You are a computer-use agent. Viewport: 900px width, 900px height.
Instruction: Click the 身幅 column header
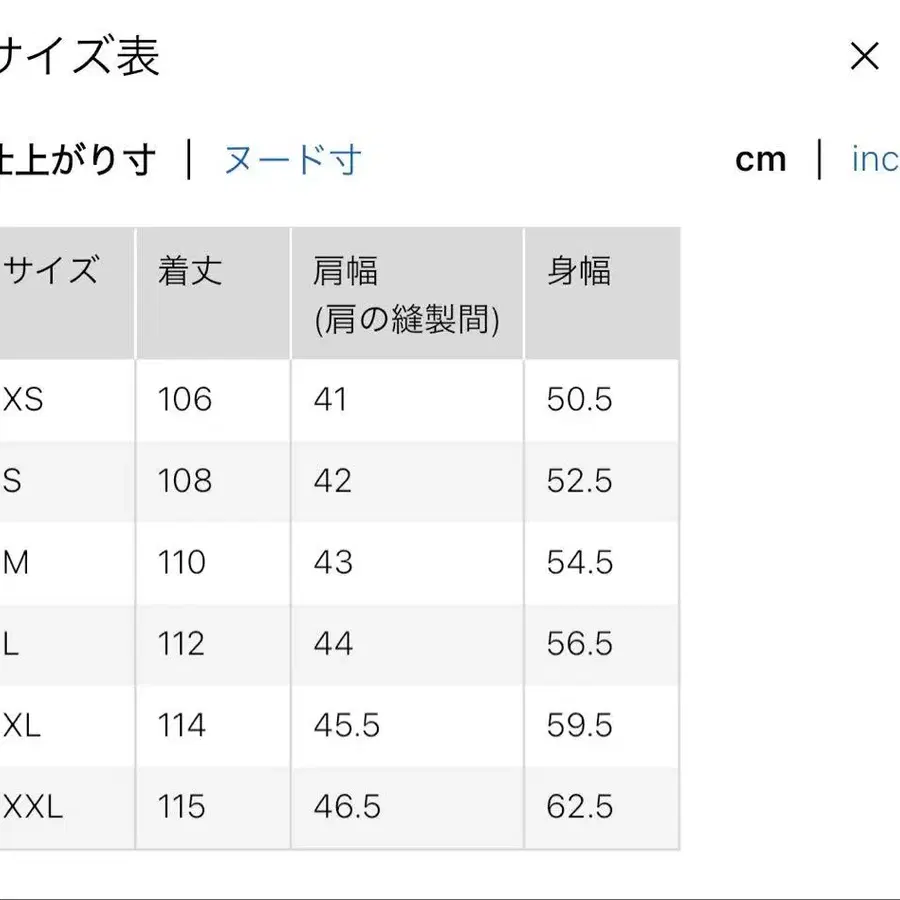pyautogui.click(x=580, y=270)
